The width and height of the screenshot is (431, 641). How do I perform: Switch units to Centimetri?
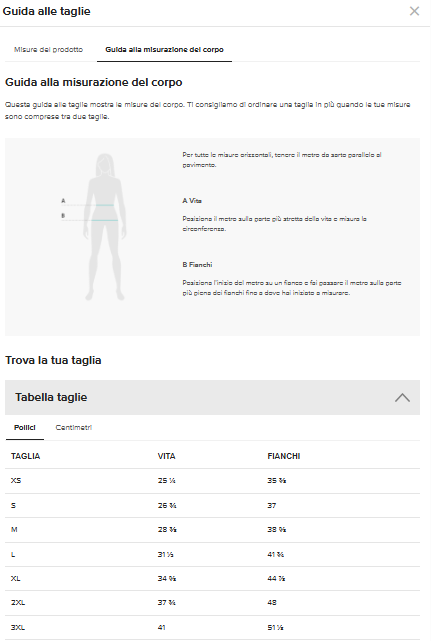point(74,428)
